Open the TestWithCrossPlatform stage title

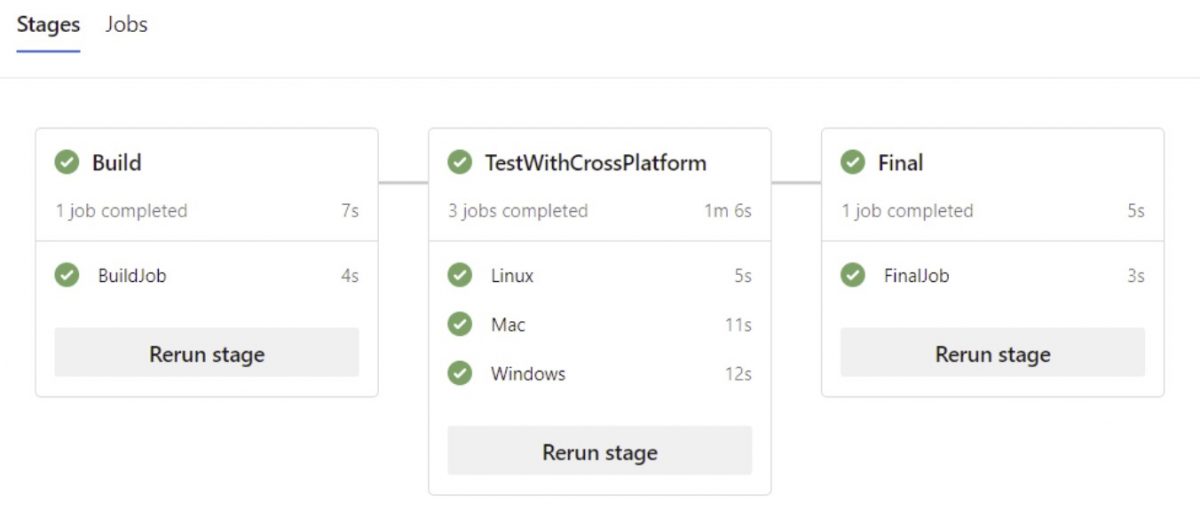595,162
